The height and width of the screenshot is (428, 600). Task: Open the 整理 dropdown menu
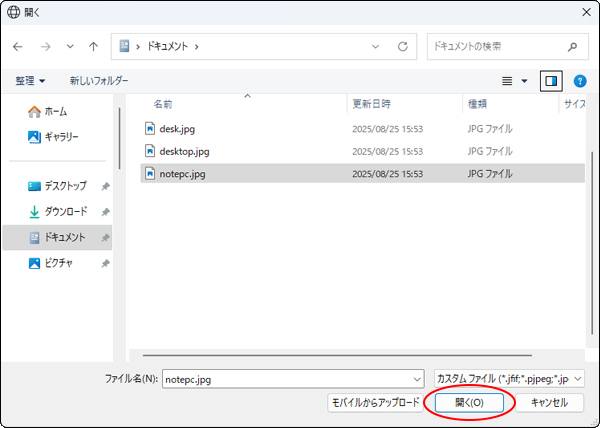tap(30, 80)
